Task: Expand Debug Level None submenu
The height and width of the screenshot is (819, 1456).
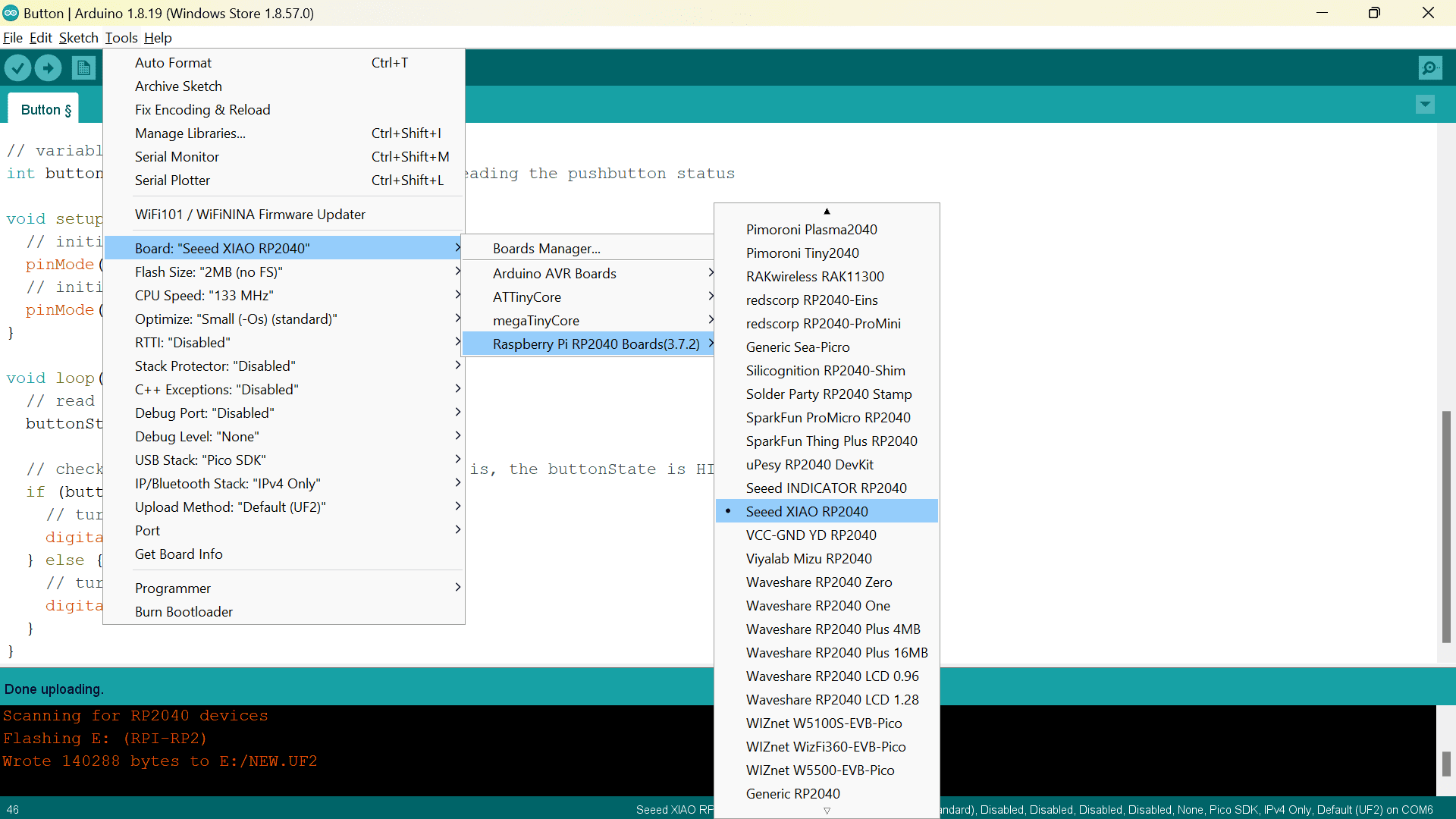Action: pos(284,436)
